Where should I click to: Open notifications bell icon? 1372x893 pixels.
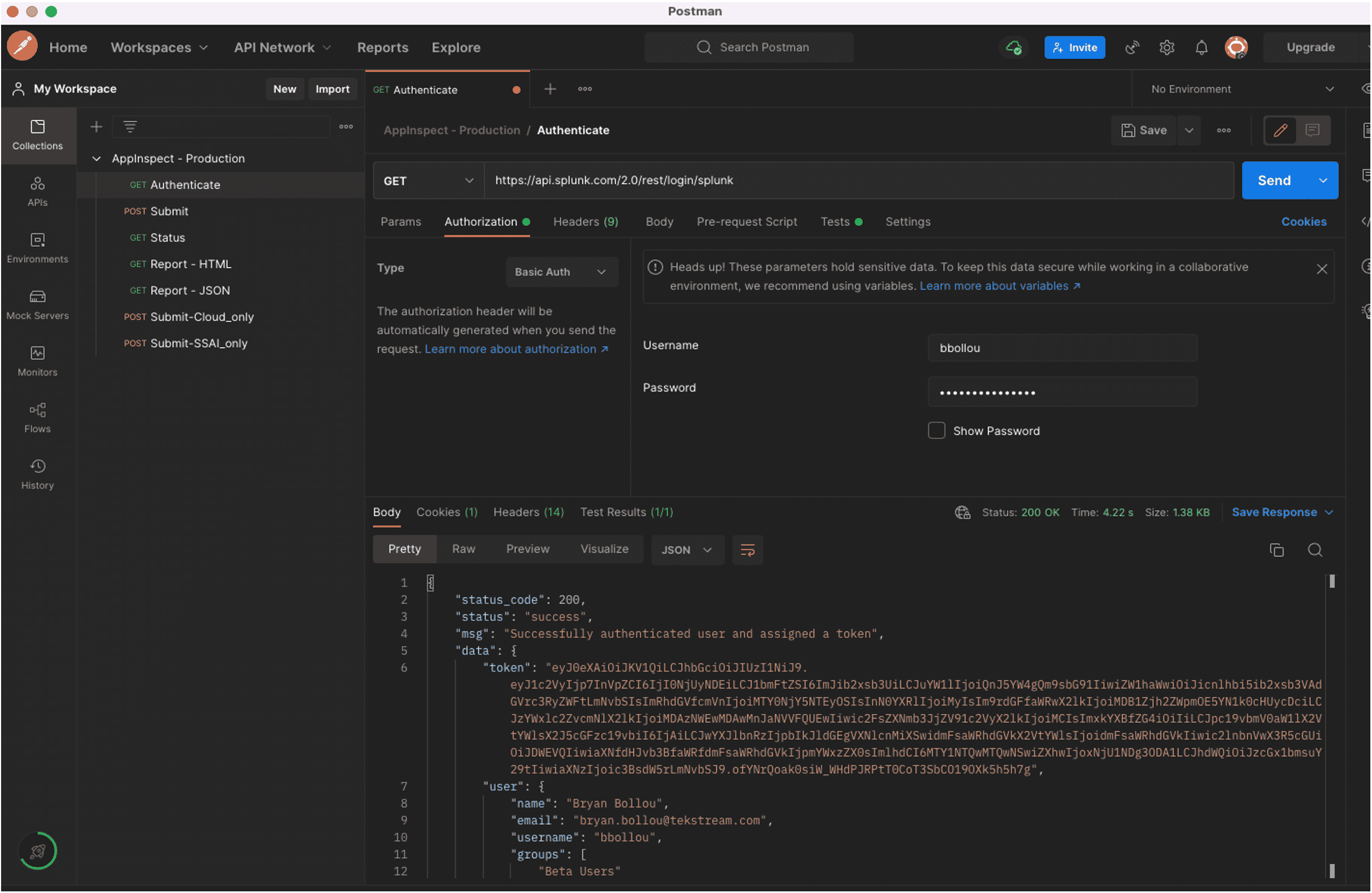point(1201,47)
